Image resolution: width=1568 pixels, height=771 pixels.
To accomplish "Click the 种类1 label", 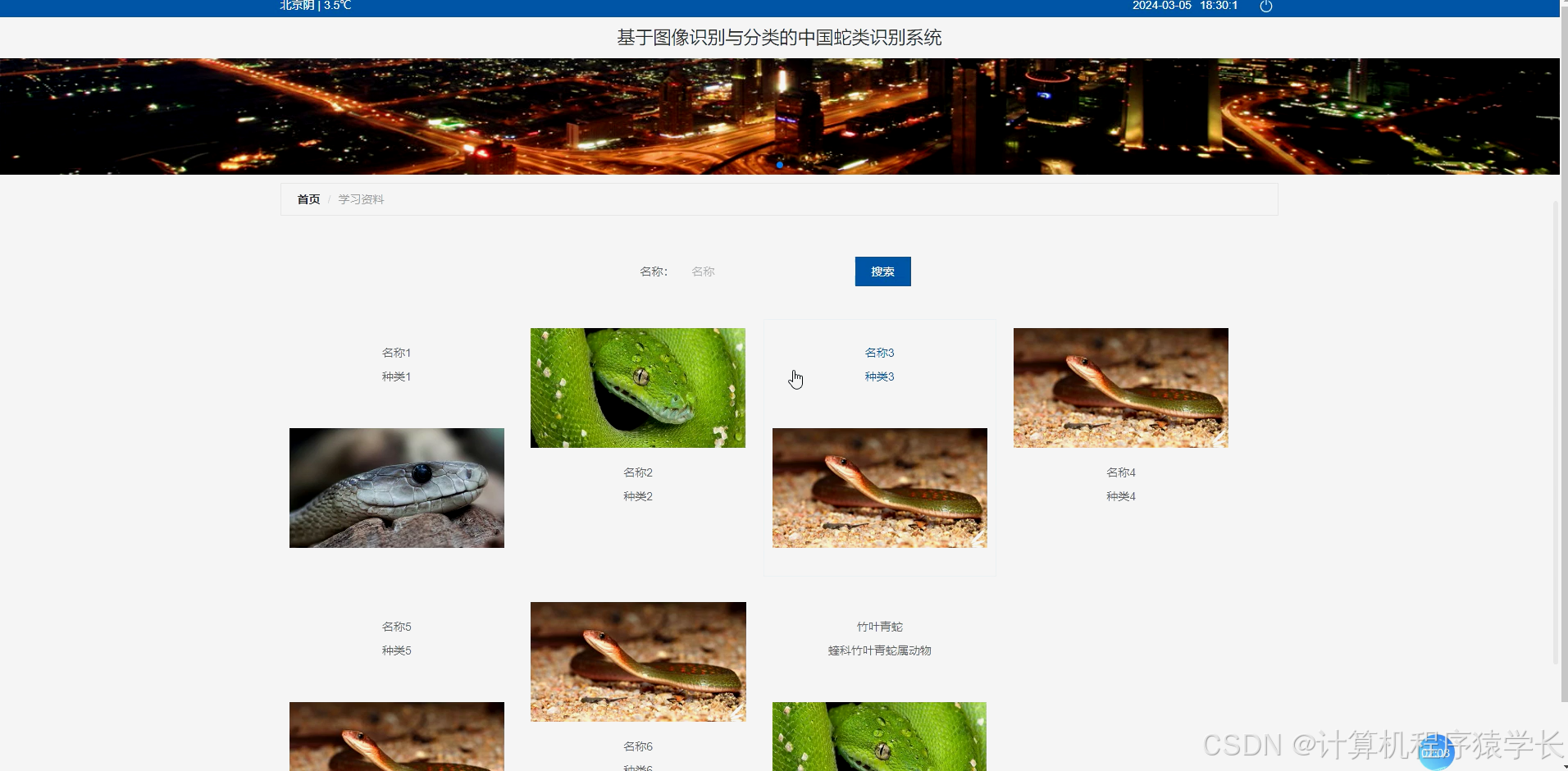I will click(396, 376).
